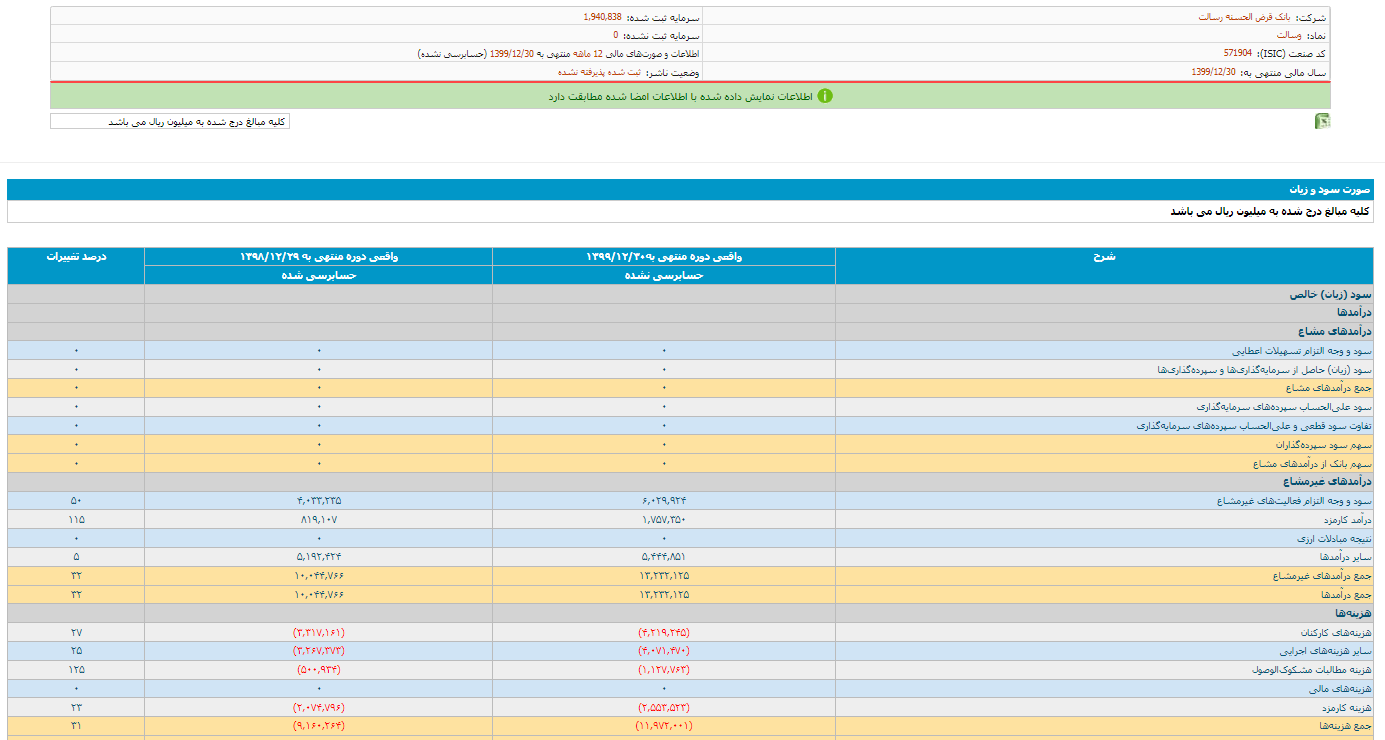Click the value 6,029,934 in the non-musha income row
The height and width of the screenshot is (740, 1385).
[664, 501]
